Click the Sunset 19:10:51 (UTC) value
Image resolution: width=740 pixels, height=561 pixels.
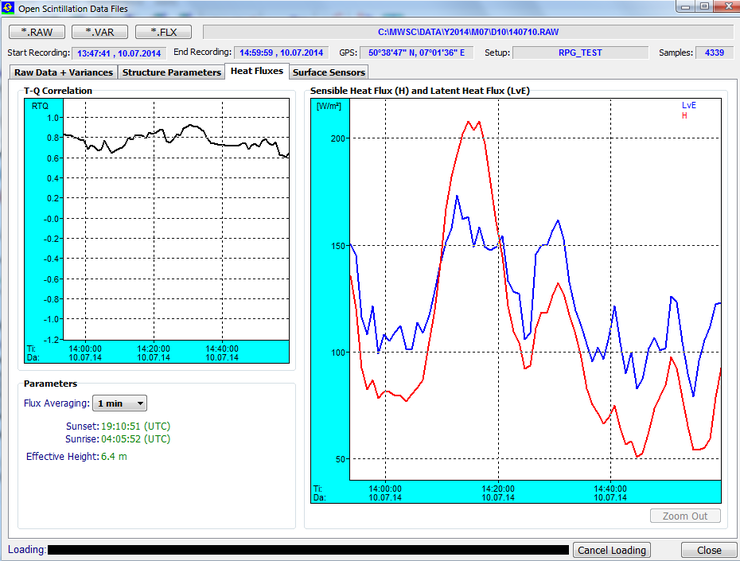pos(135,426)
